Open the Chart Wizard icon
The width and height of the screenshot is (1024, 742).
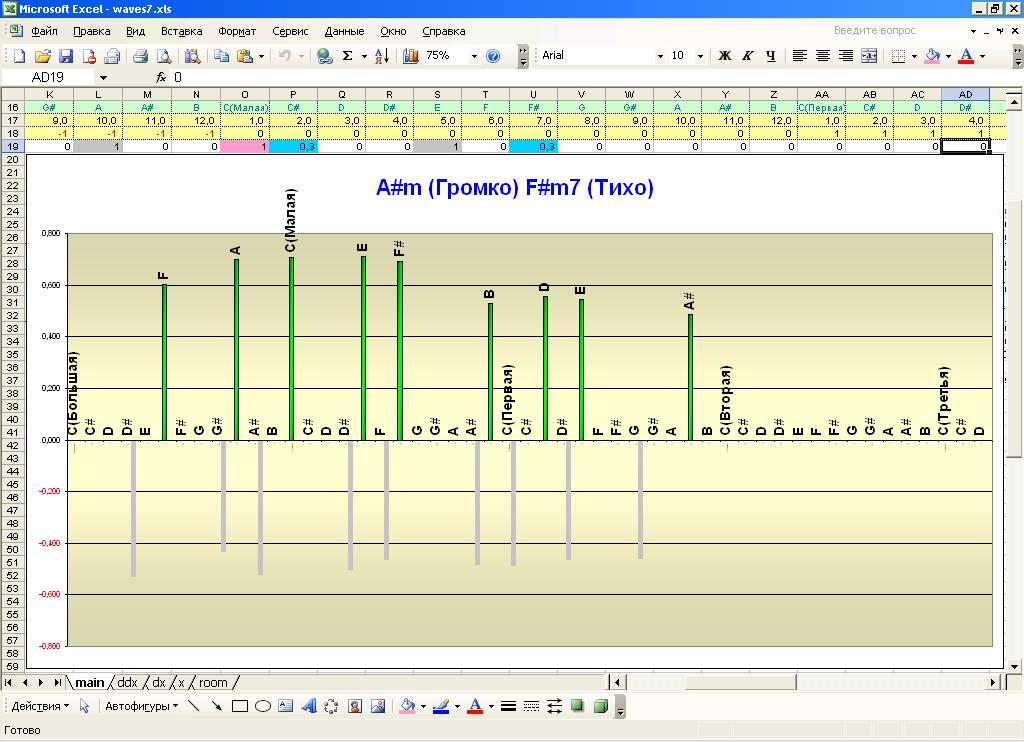tap(410, 56)
